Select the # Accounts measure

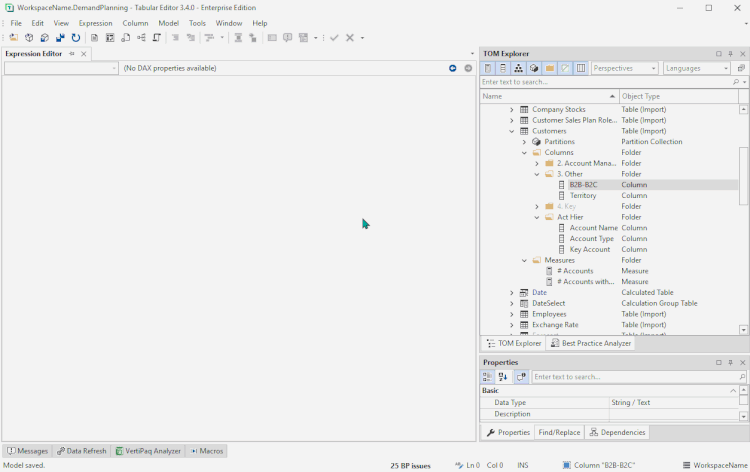[x=575, y=271]
